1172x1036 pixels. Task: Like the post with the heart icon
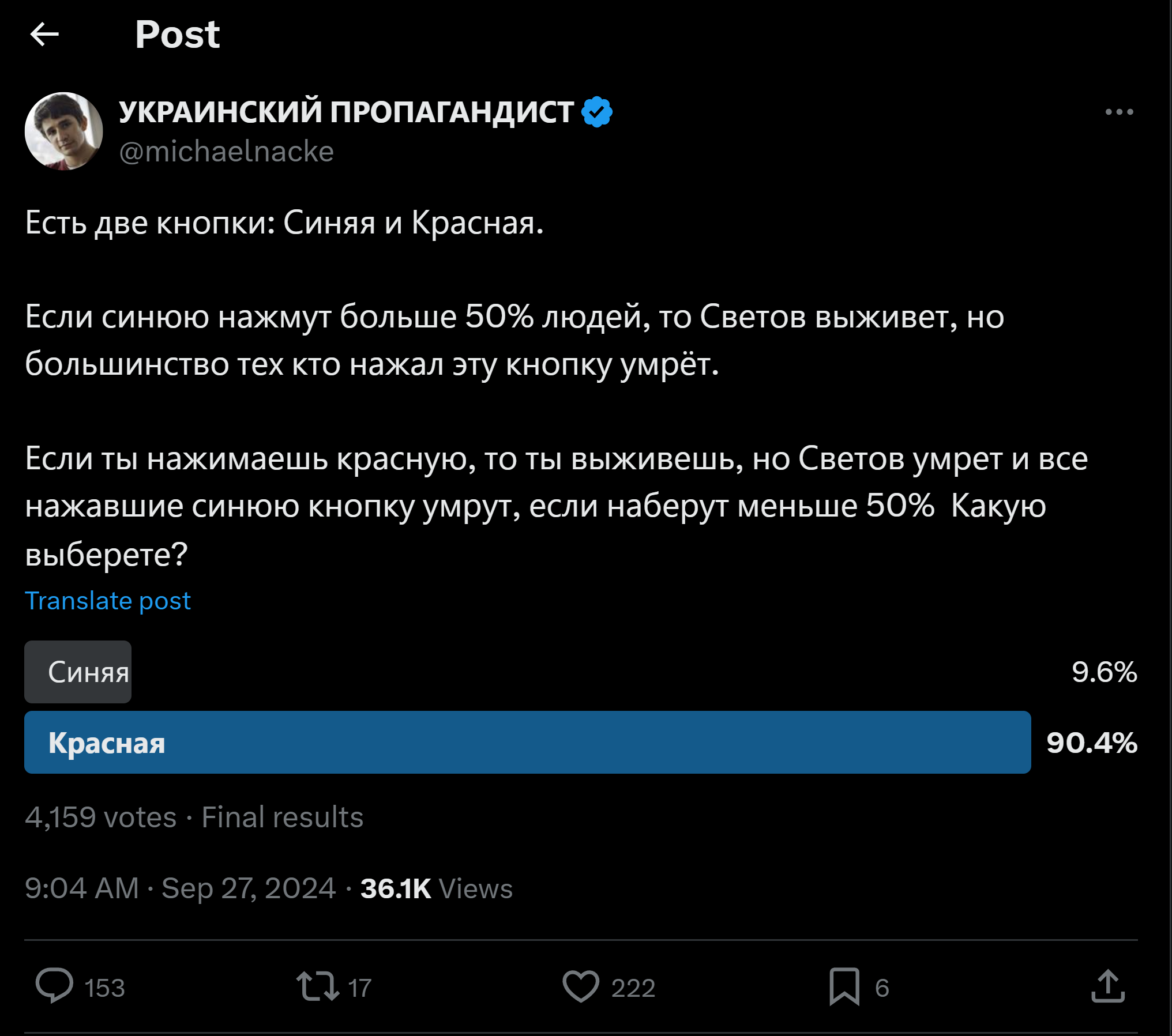pos(580,986)
